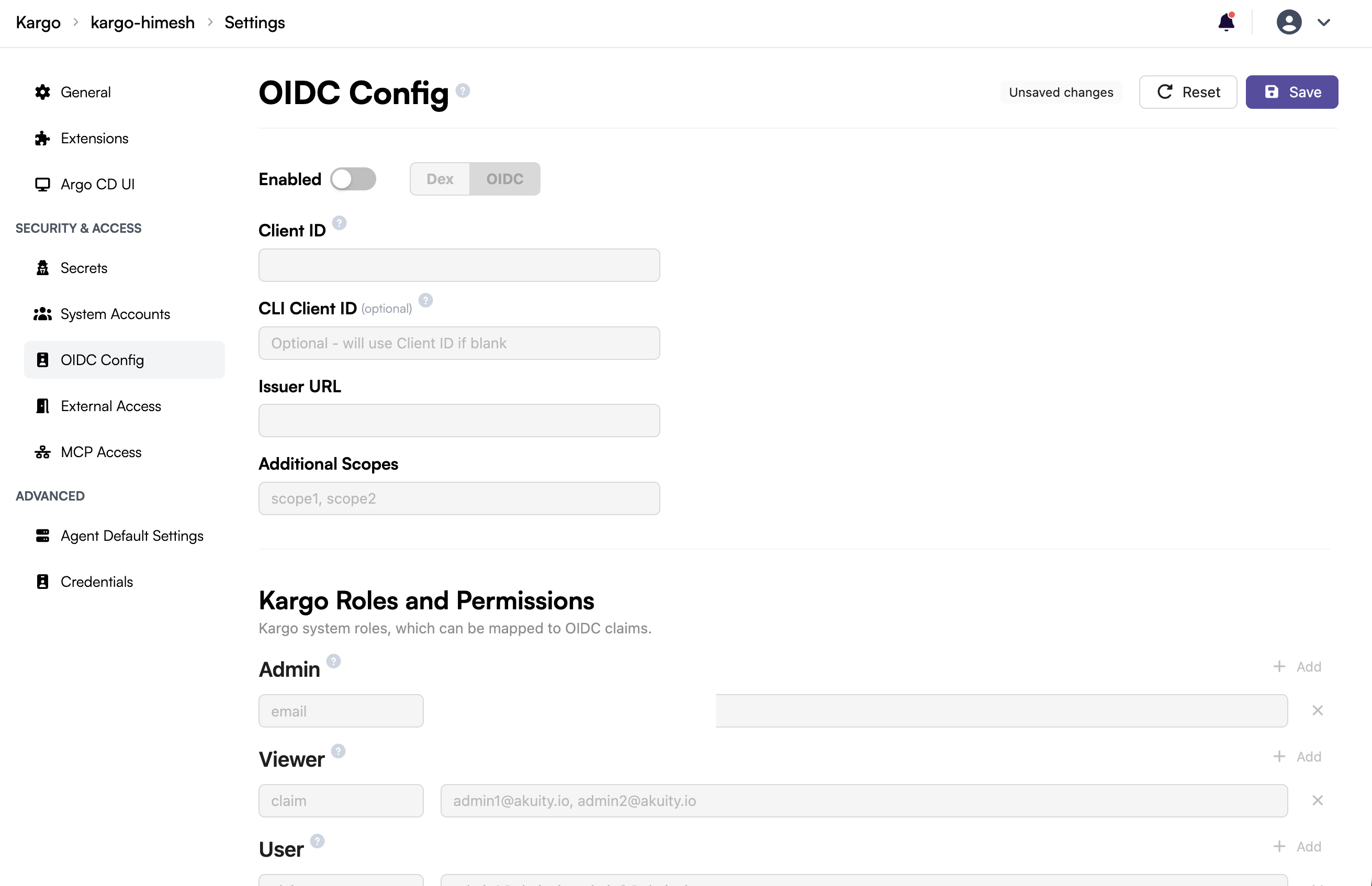Click the help icon beside OIDC Config title

coord(463,90)
